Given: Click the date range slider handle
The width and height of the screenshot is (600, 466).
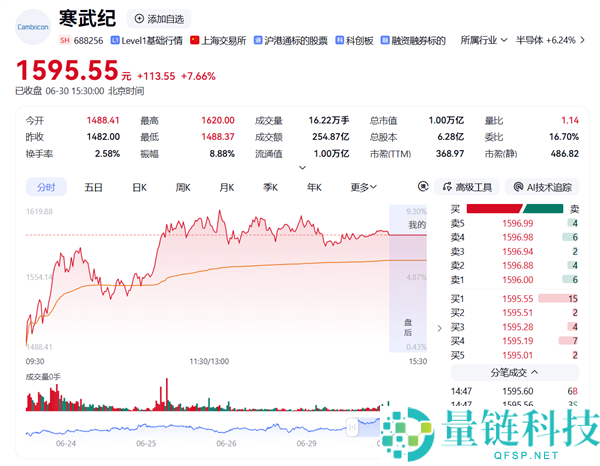Looking at the screenshot, I should click(x=352, y=427).
